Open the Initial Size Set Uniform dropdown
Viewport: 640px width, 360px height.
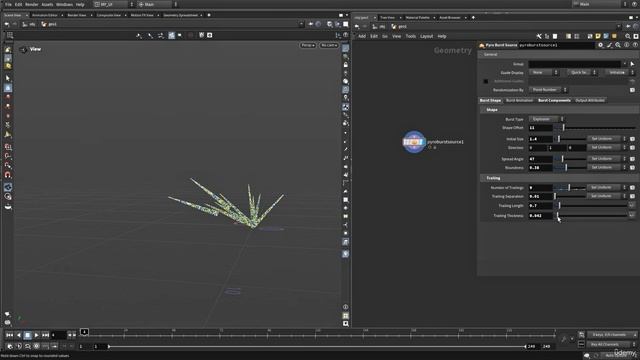[607, 139]
